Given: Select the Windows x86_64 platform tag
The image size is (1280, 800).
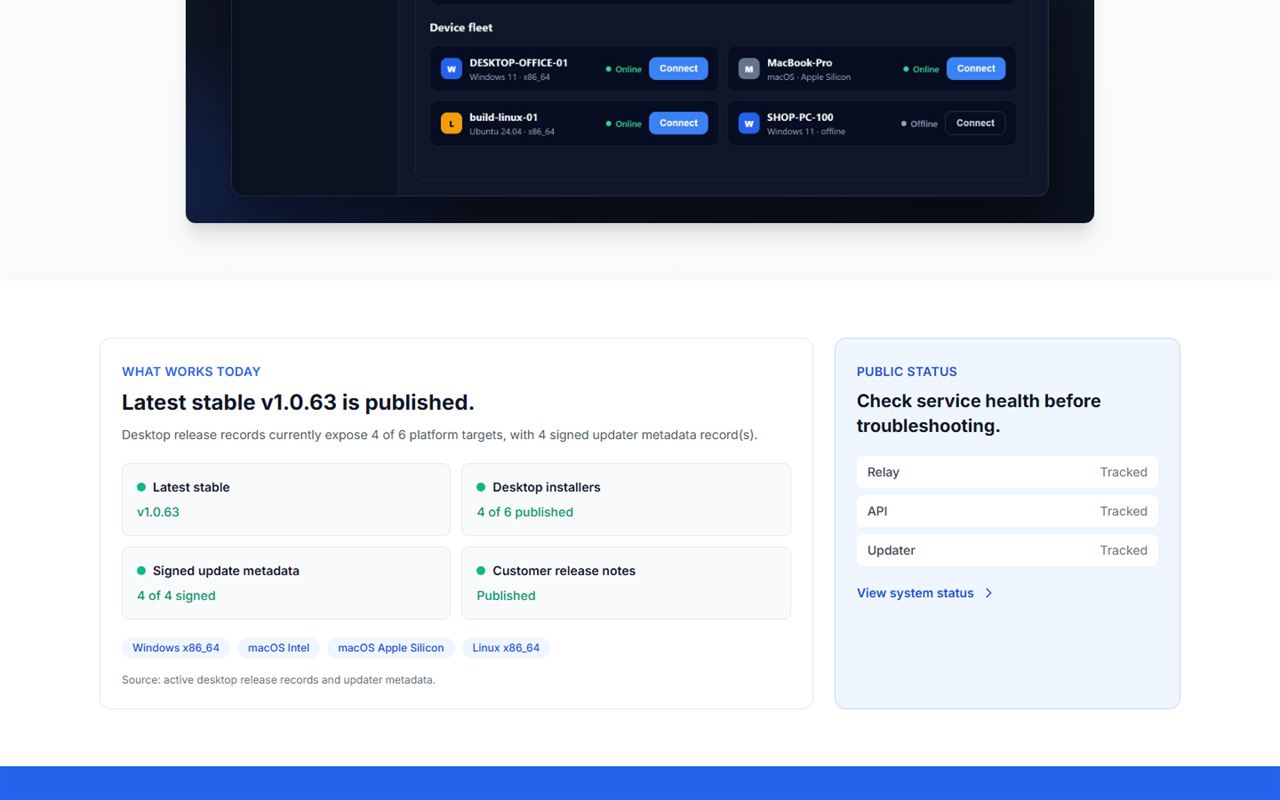Looking at the screenshot, I should 176,648.
